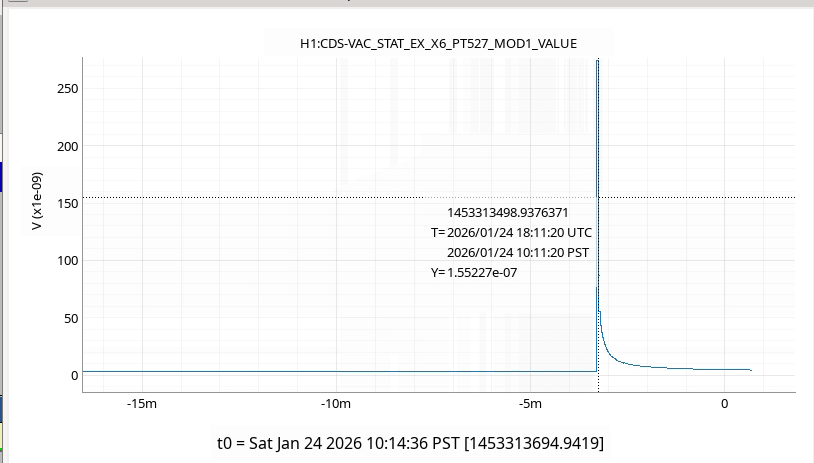Click the 150 y-axis tick label
Viewport: 814px width, 463px height.
point(68,204)
